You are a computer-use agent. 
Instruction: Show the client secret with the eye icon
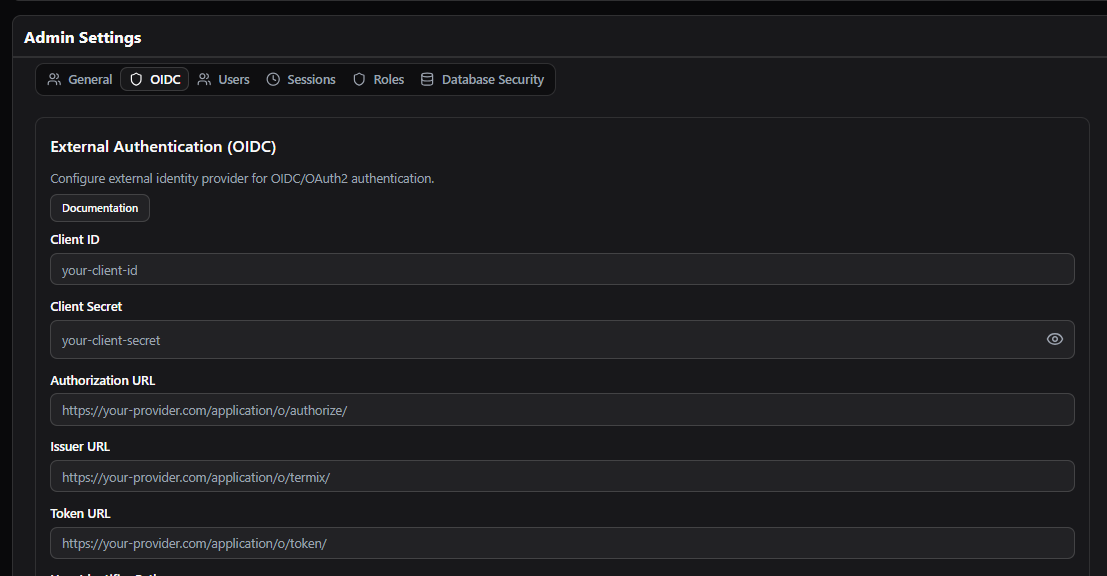click(1054, 339)
